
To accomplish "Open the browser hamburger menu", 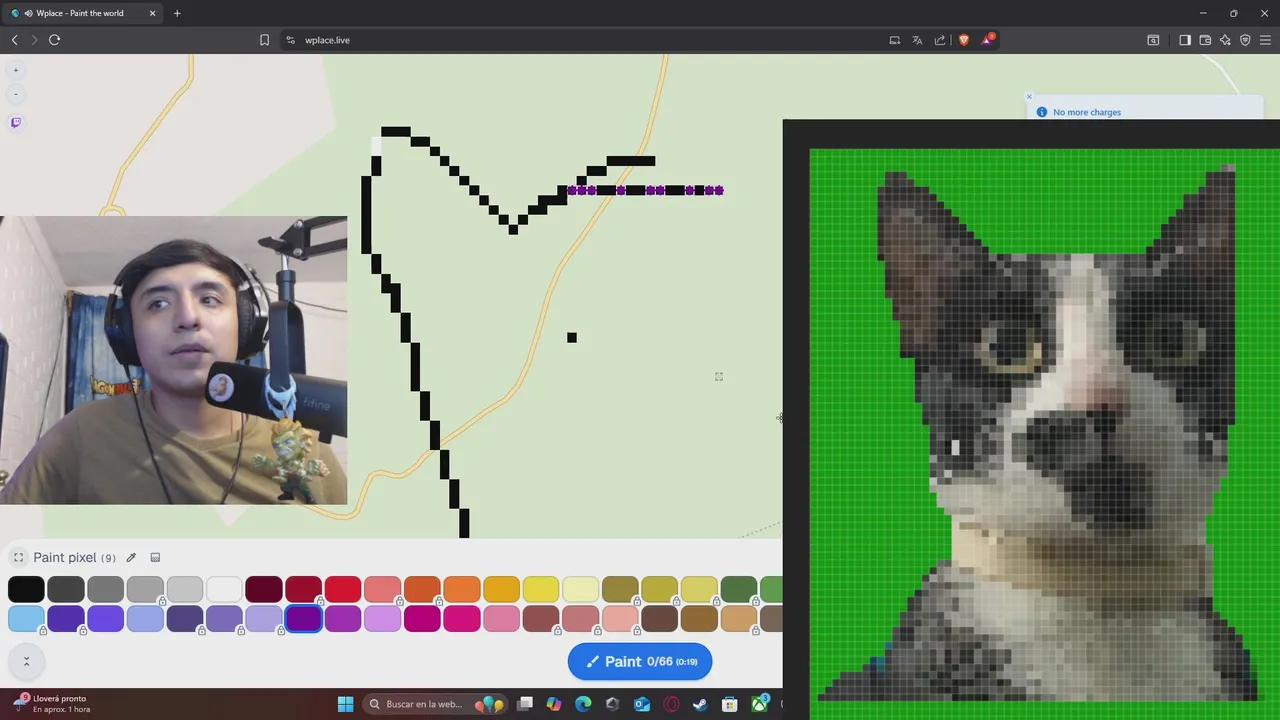I will (x=1265, y=40).
